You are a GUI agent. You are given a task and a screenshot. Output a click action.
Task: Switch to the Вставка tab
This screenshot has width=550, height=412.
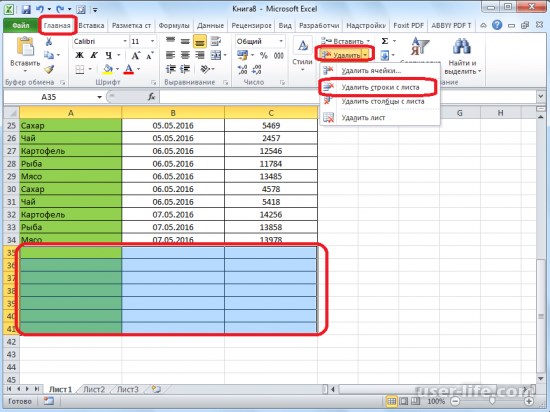point(91,26)
